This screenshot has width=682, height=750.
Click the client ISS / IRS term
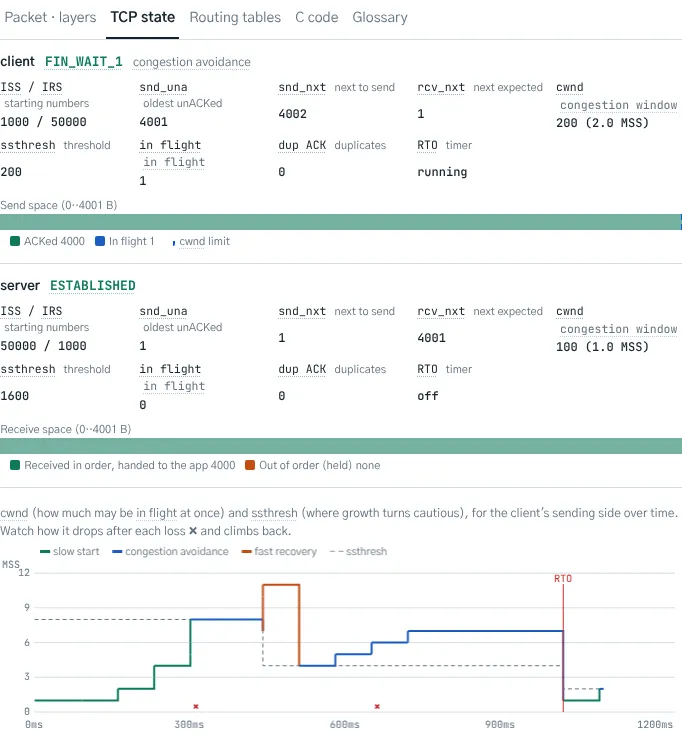31,87
